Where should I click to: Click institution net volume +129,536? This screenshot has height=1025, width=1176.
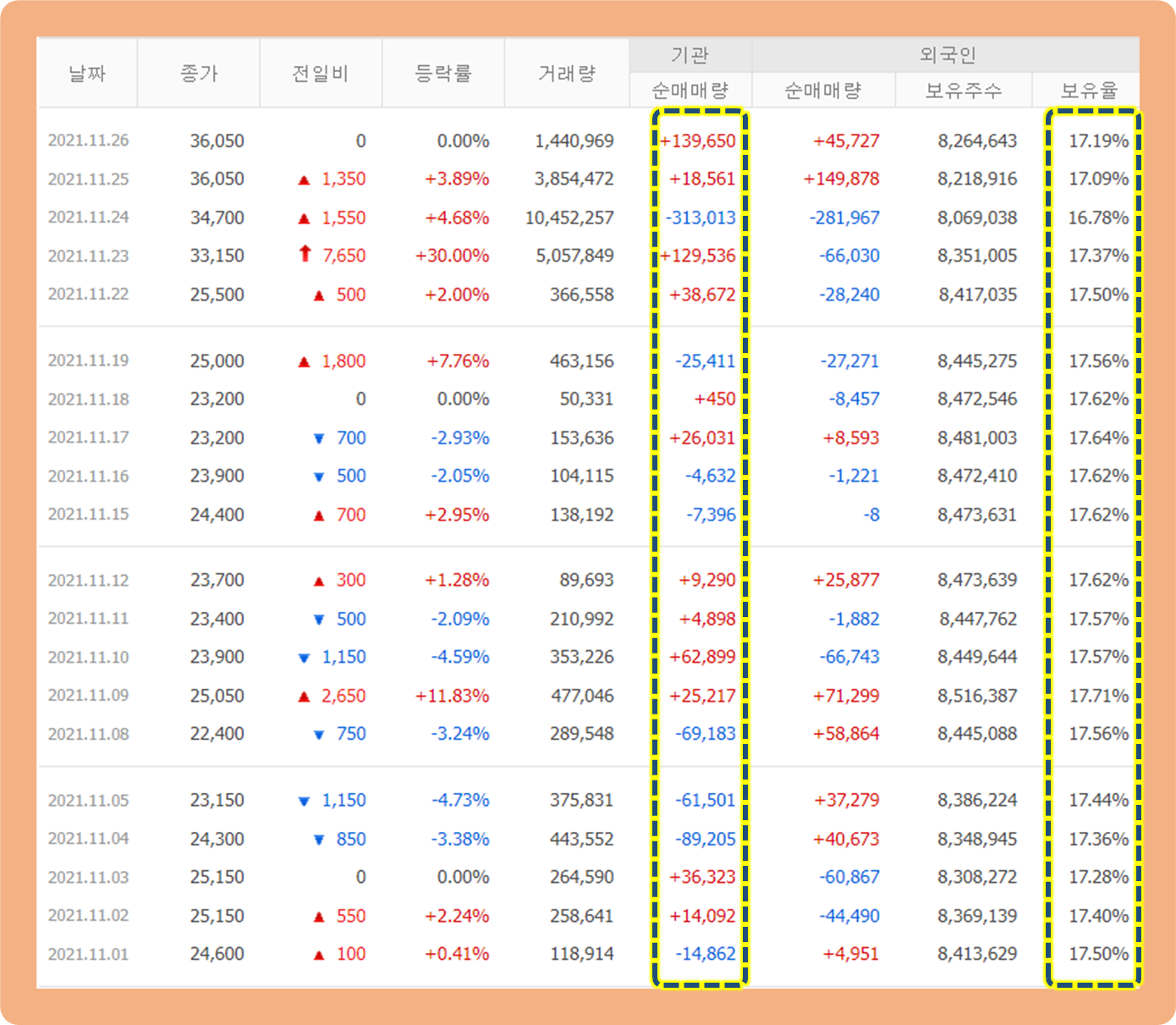698,256
